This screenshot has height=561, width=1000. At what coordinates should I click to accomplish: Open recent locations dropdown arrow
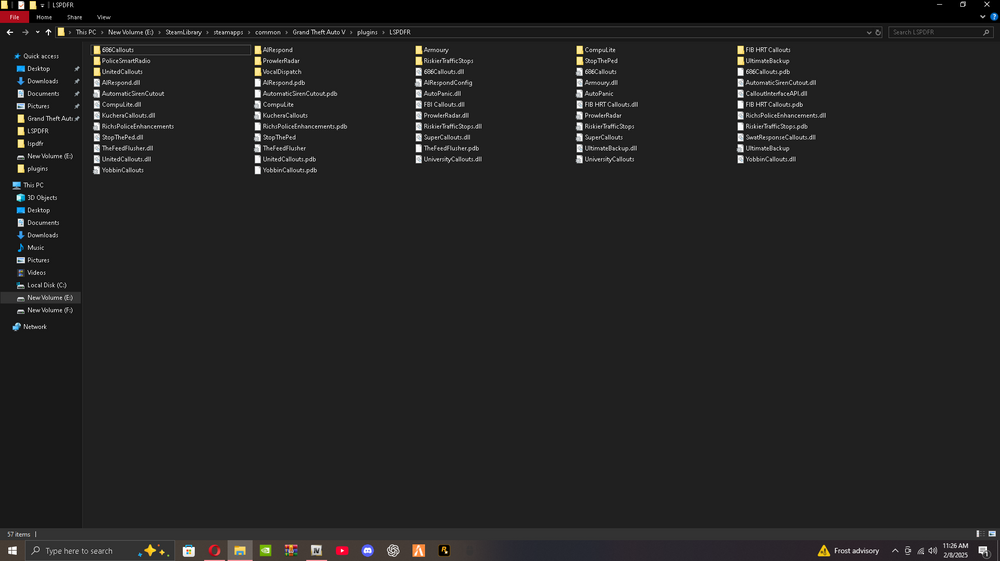(37, 32)
